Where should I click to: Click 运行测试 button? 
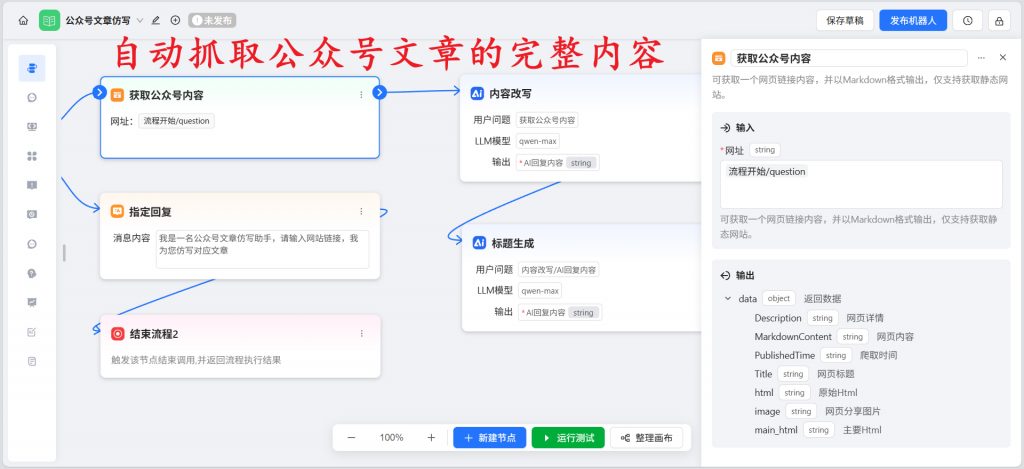coord(568,438)
